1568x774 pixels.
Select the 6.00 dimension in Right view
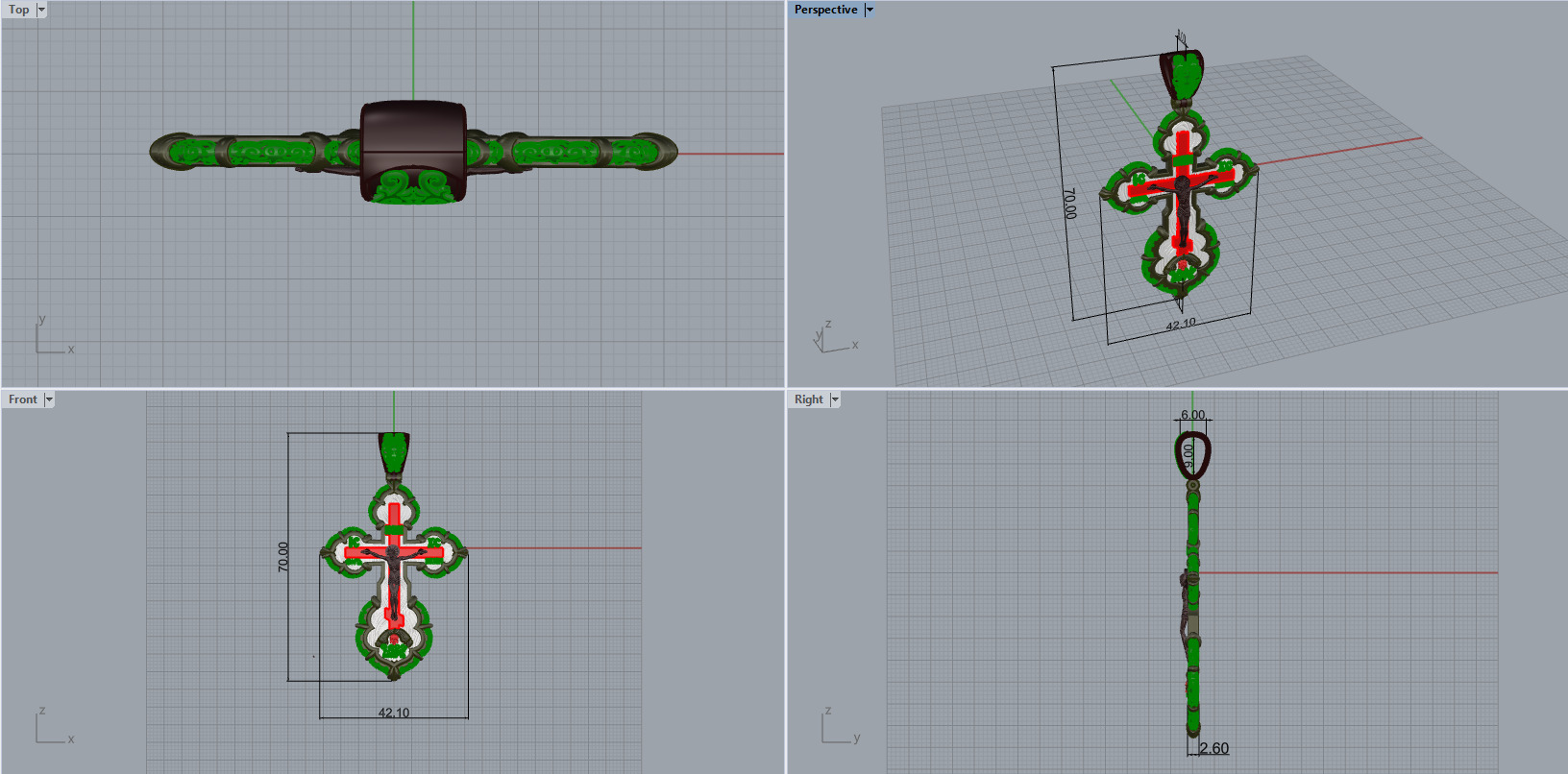click(1192, 415)
